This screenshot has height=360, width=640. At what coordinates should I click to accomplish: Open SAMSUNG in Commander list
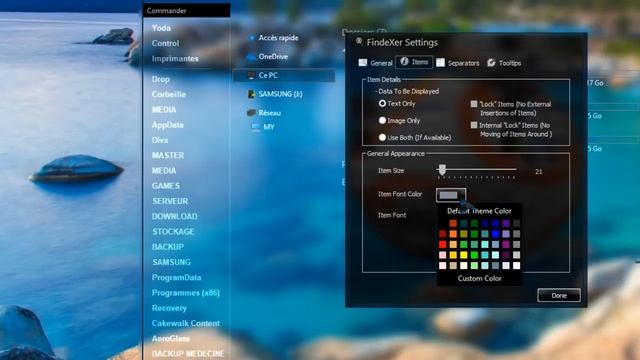[x=171, y=262]
